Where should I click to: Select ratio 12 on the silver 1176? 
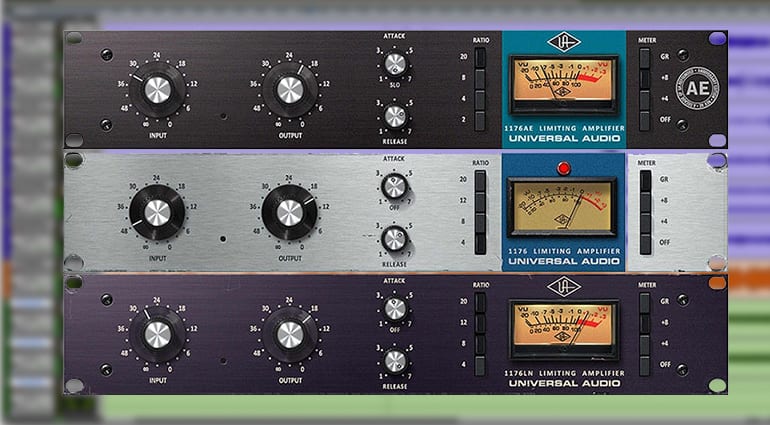480,201
